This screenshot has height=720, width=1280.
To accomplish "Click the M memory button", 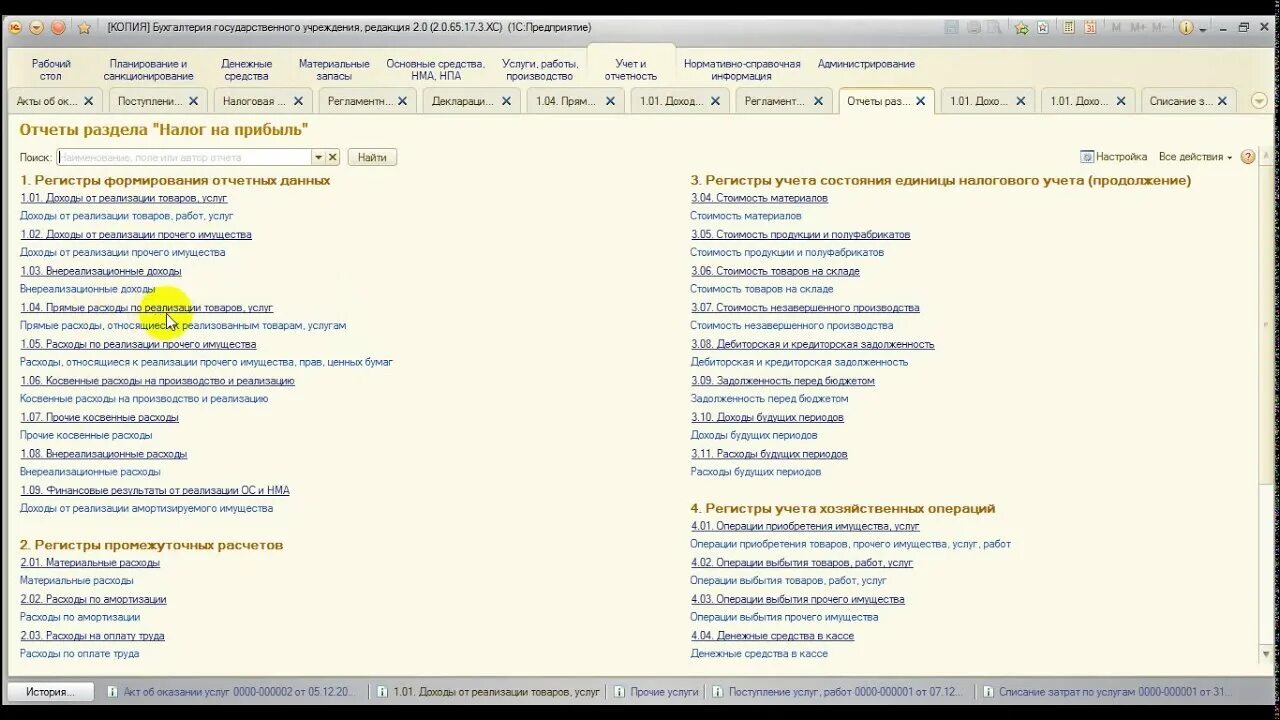I will [1116, 28].
